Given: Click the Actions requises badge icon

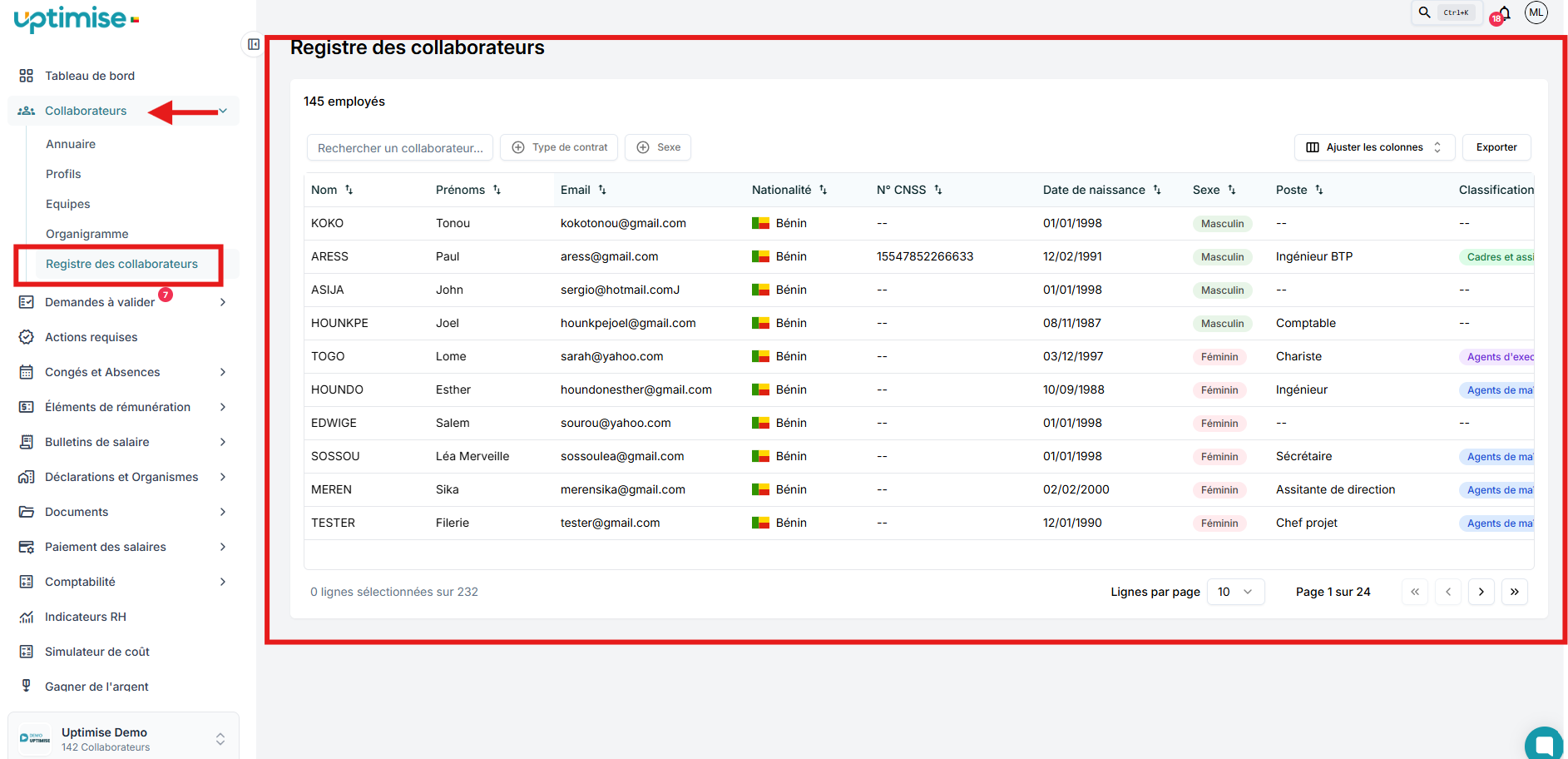Looking at the screenshot, I should [27, 337].
